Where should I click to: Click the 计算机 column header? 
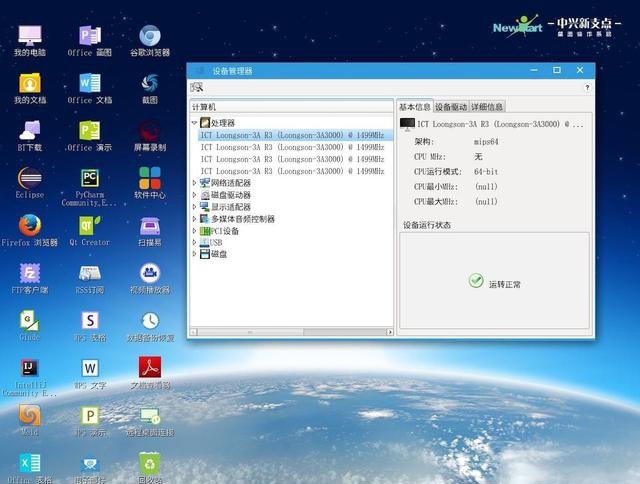[x=291, y=107]
